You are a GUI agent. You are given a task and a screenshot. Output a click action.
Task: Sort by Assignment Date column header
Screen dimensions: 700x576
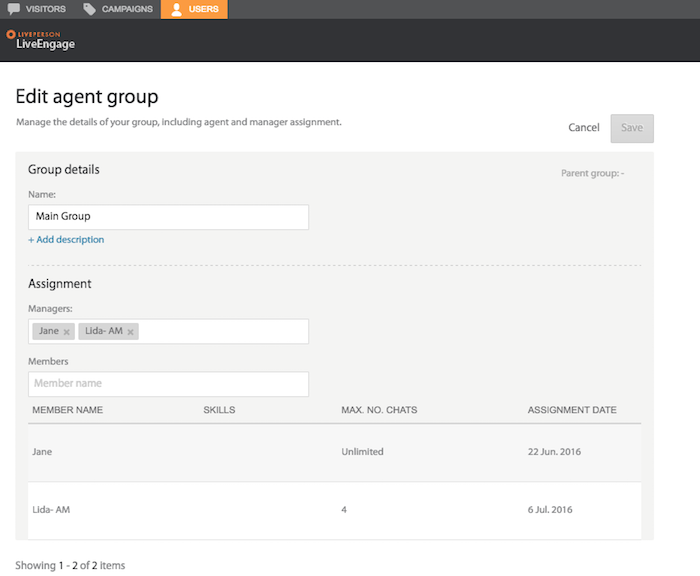pyautogui.click(x=572, y=410)
